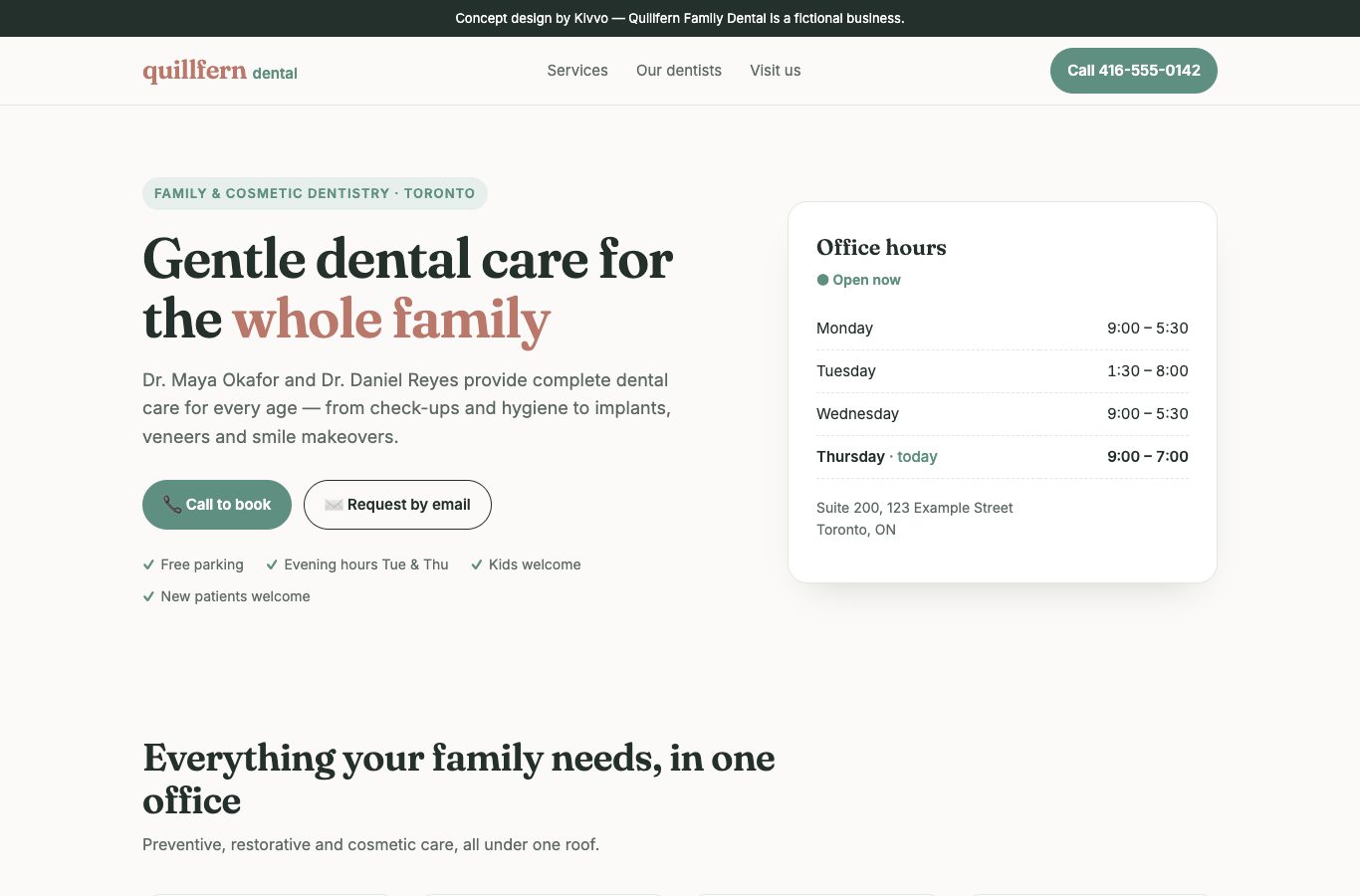This screenshot has width=1360, height=896.
Task: Open the Visit us nav link
Action: pos(776,71)
